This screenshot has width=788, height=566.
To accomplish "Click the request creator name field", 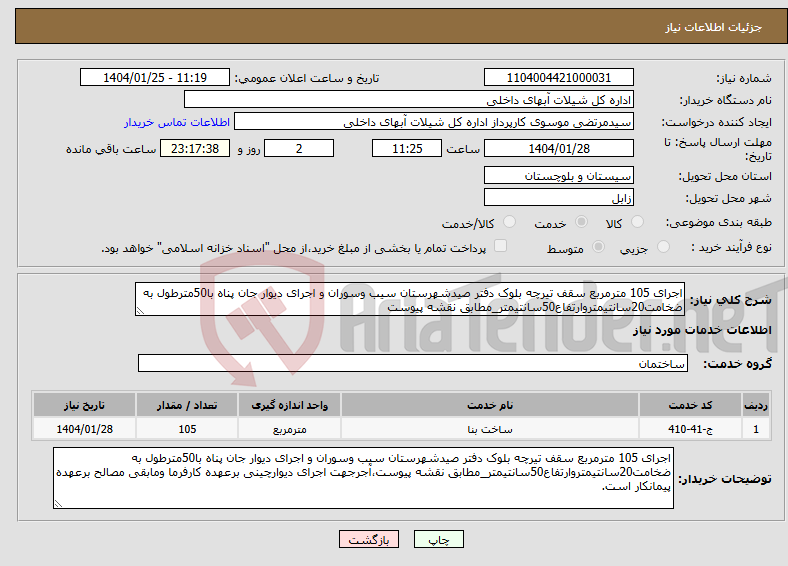I will (434, 122).
